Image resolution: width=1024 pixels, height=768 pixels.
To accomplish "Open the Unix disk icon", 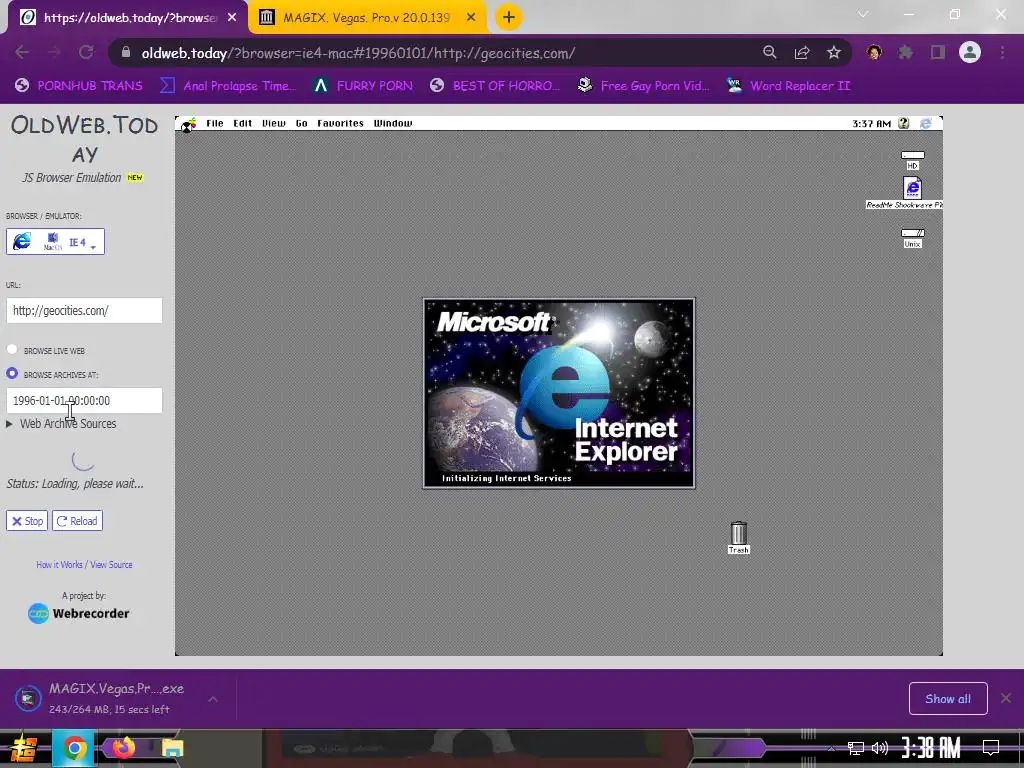I will pos(912,238).
